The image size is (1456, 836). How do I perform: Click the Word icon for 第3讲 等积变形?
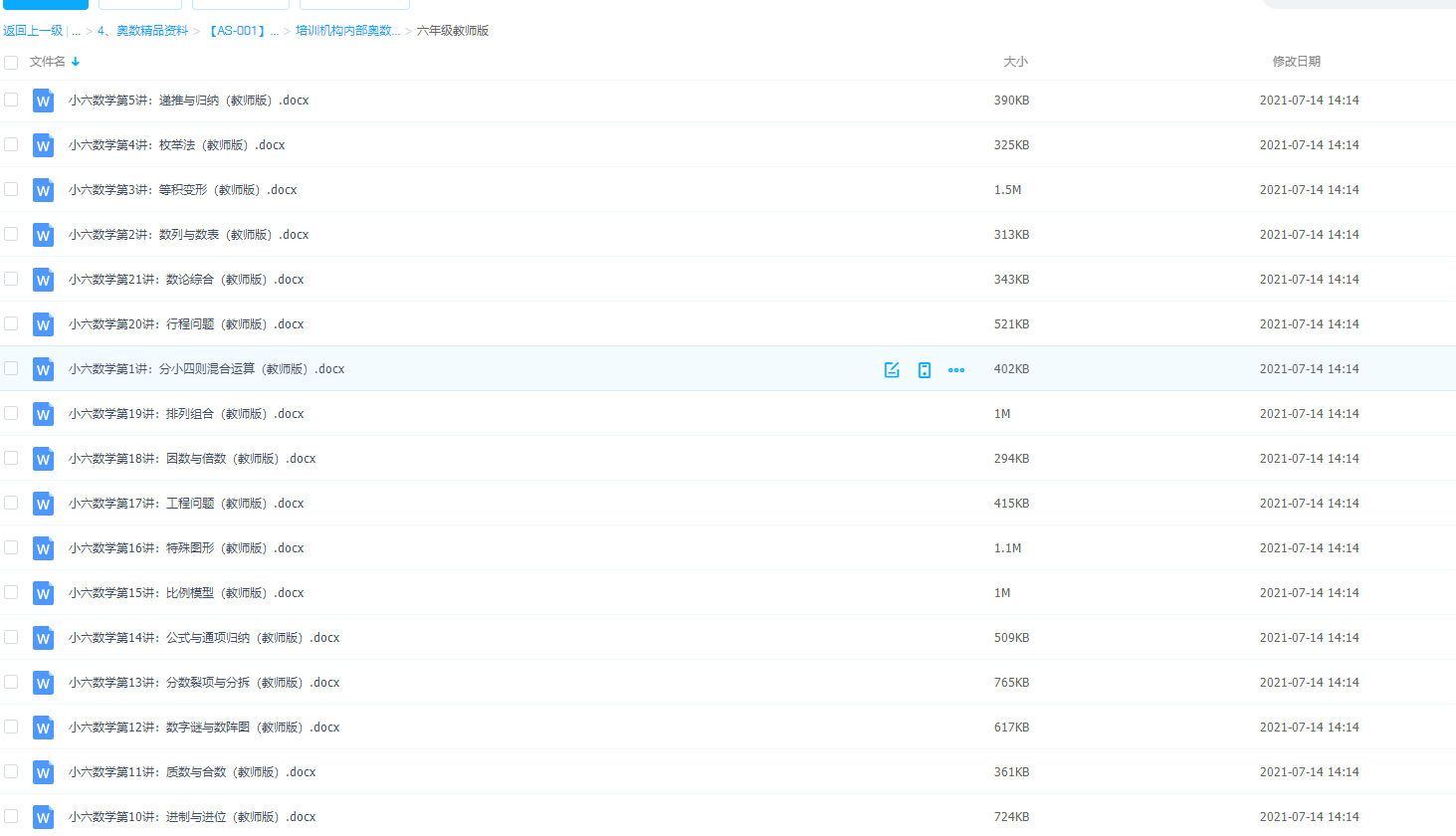click(x=43, y=190)
